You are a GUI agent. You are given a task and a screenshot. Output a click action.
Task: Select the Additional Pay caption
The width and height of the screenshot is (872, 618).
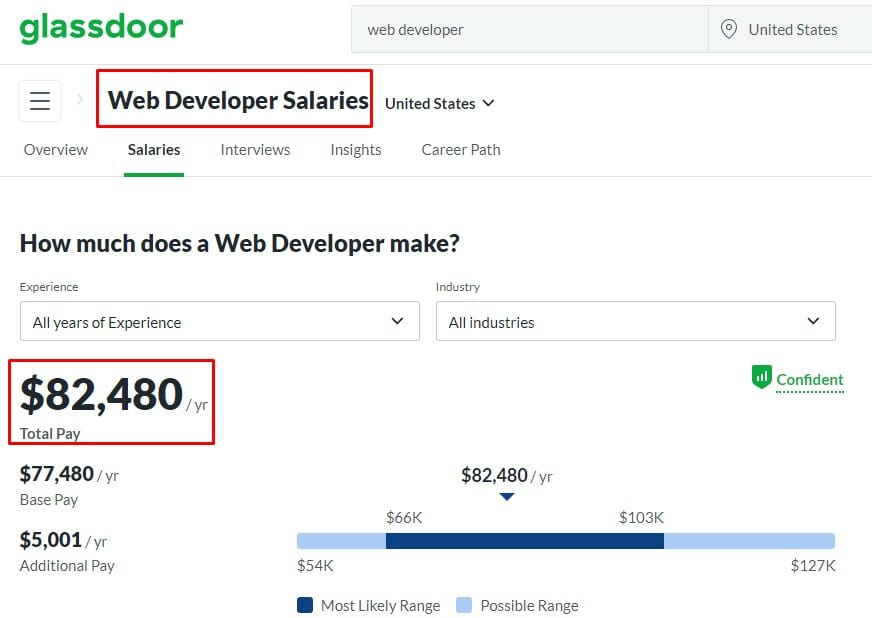point(67,566)
